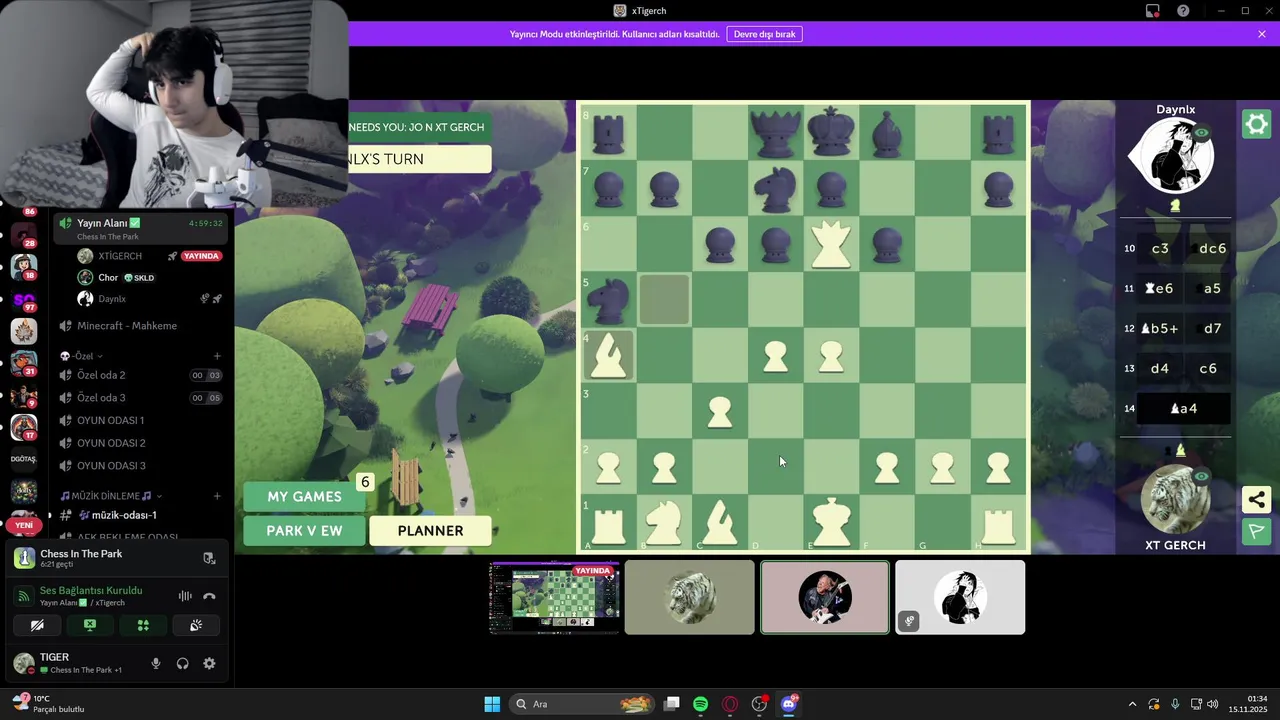
Task: Click Windows search box Ara
Action: (580, 704)
